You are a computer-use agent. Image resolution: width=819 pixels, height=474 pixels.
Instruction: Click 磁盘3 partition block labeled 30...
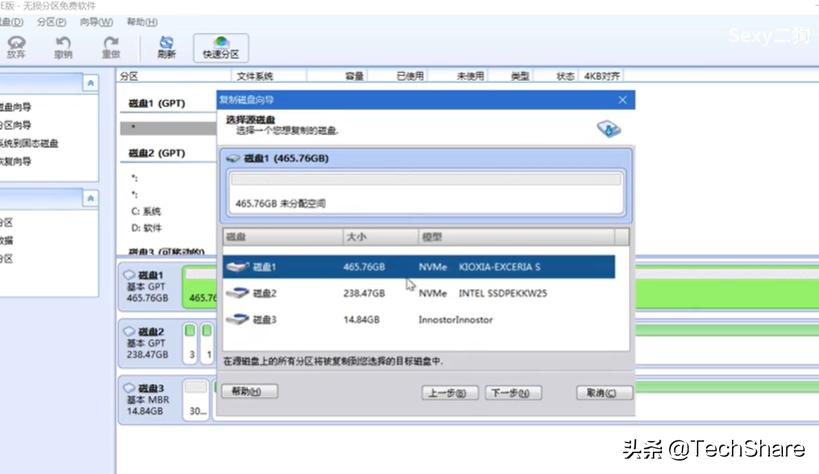pos(196,400)
